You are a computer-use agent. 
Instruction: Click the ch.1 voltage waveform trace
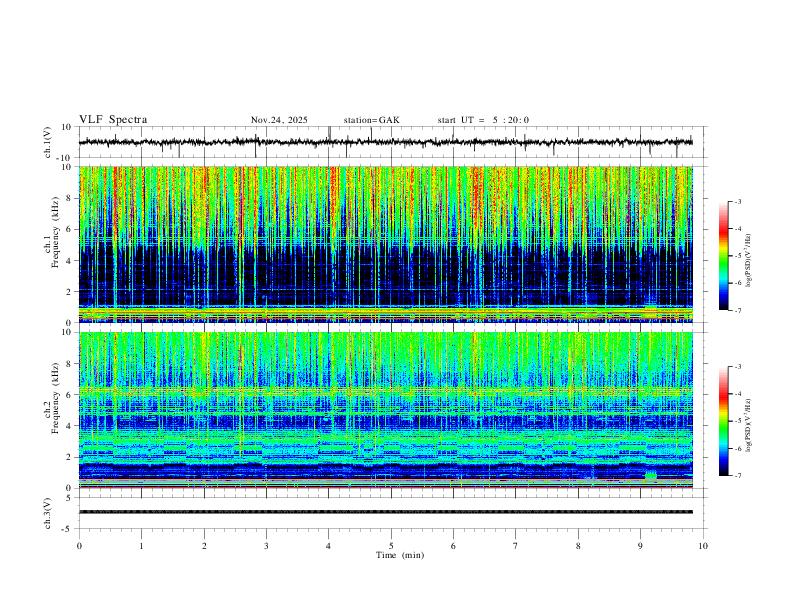385,142
